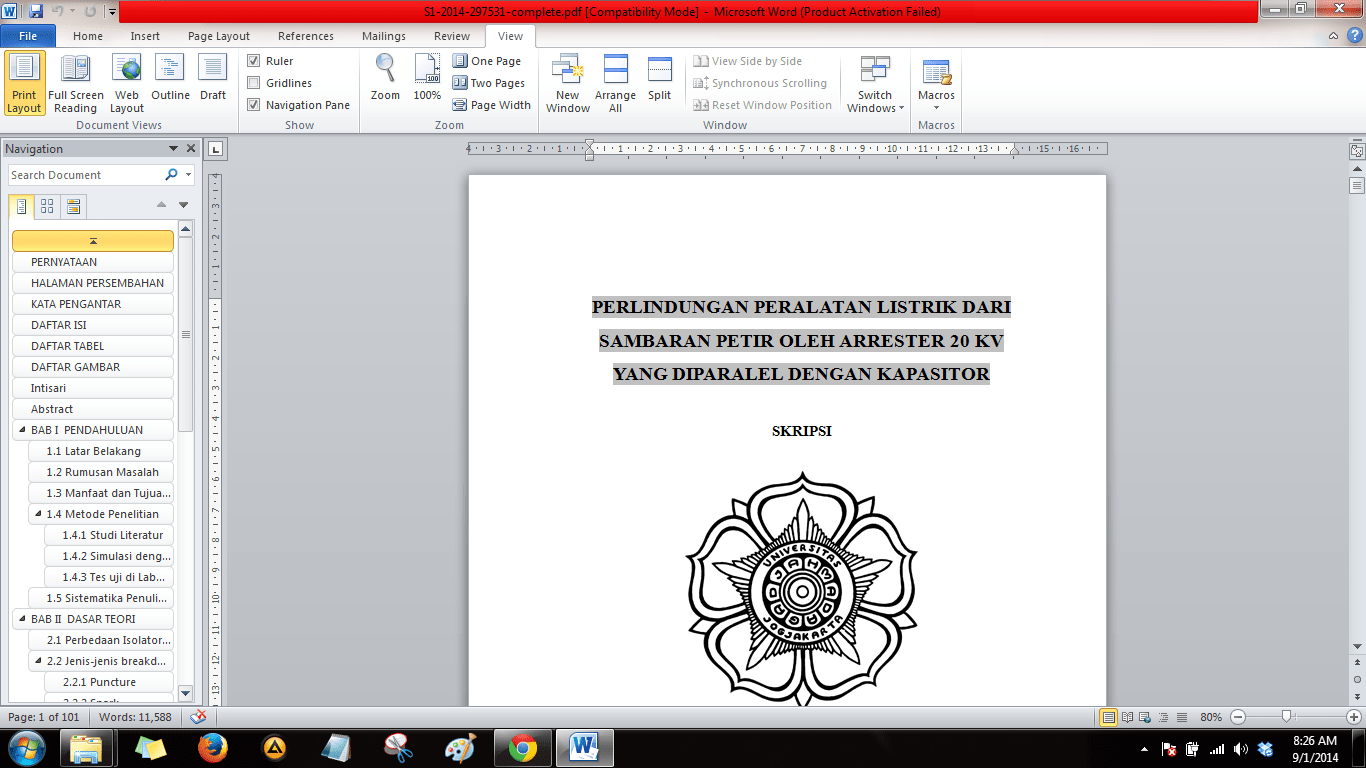Open the Insert tab
The image size is (1366, 768).
pyautogui.click(x=145, y=36)
